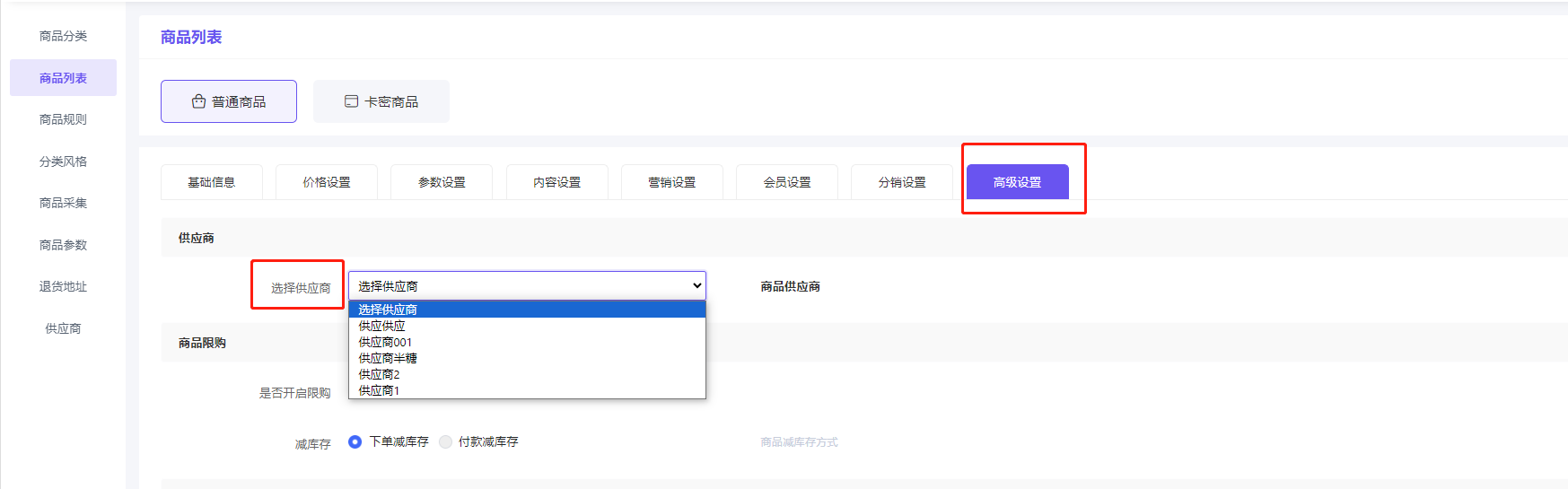Image resolution: width=1568 pixels, height=489 pixels.
Task: Click the 卡密商品 button
Action: point(381,101)
